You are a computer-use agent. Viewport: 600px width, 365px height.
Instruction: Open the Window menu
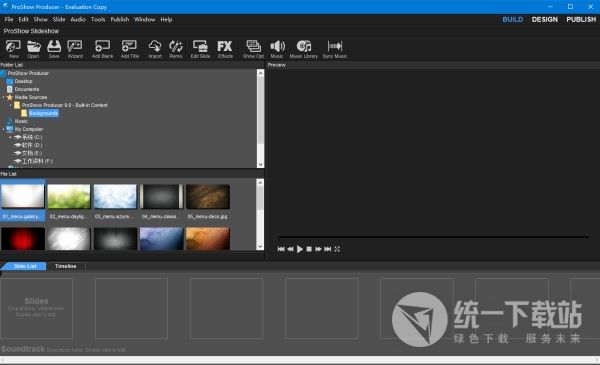(x=145, y=19)
